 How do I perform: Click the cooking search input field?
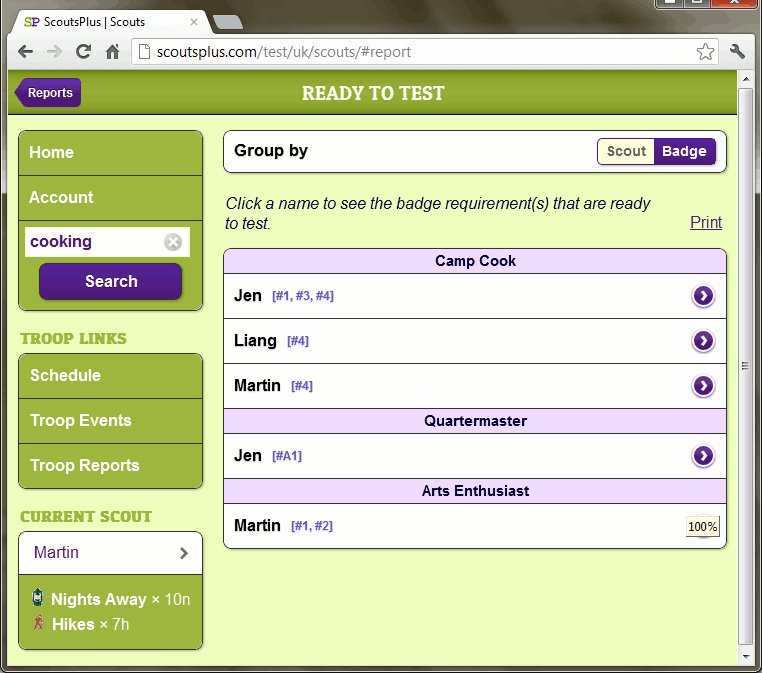tap(93, 242)
